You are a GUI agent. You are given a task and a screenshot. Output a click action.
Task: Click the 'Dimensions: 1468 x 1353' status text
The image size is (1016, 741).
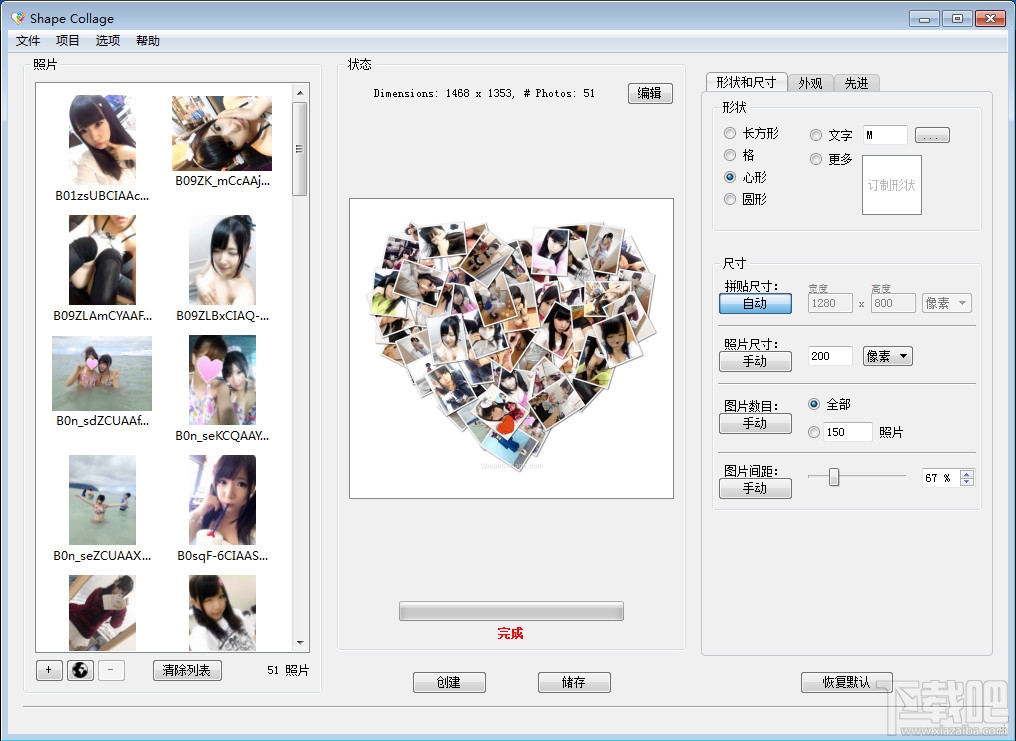tap(443, 93)
